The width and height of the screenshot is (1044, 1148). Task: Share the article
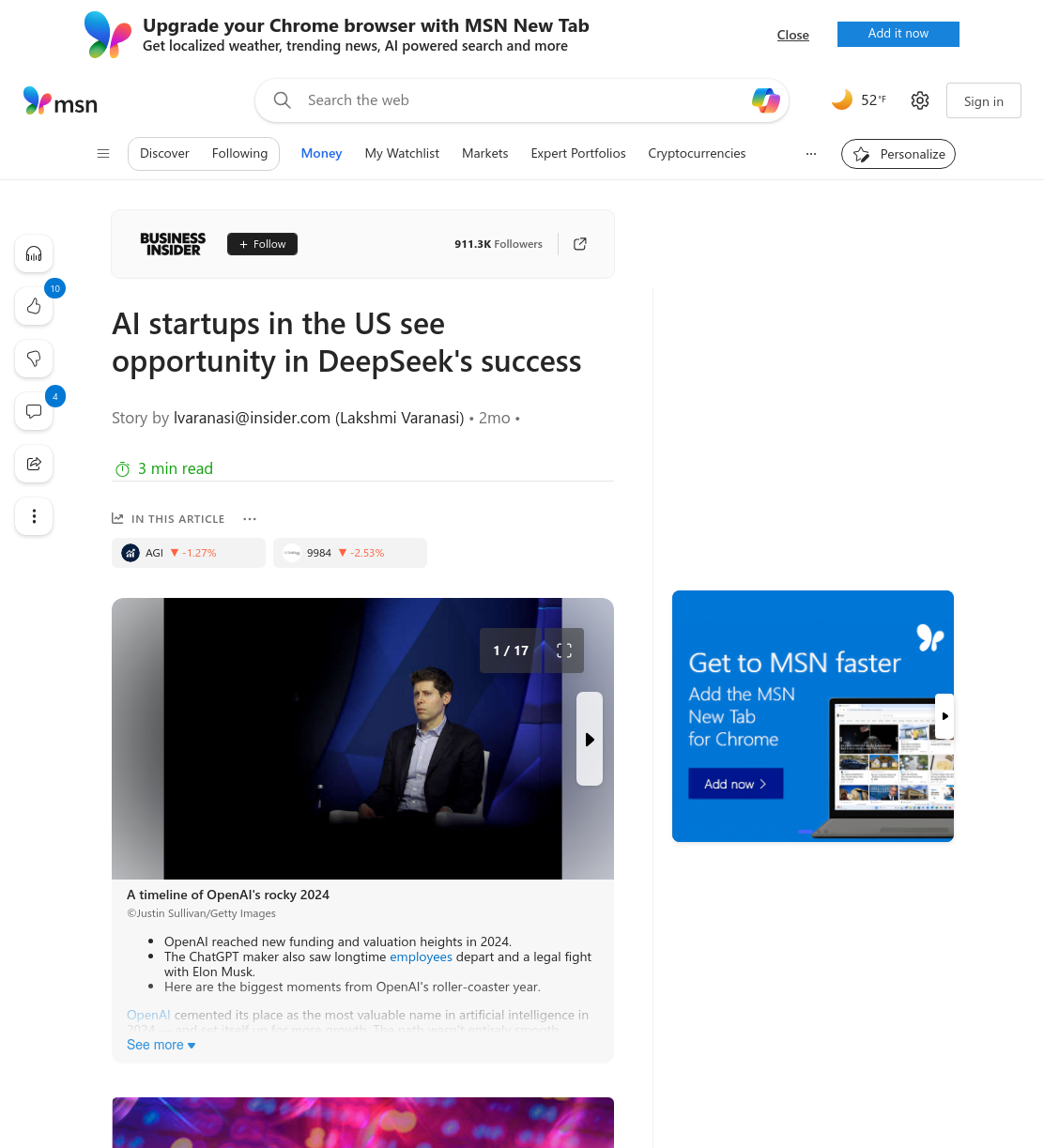[34, 464]
